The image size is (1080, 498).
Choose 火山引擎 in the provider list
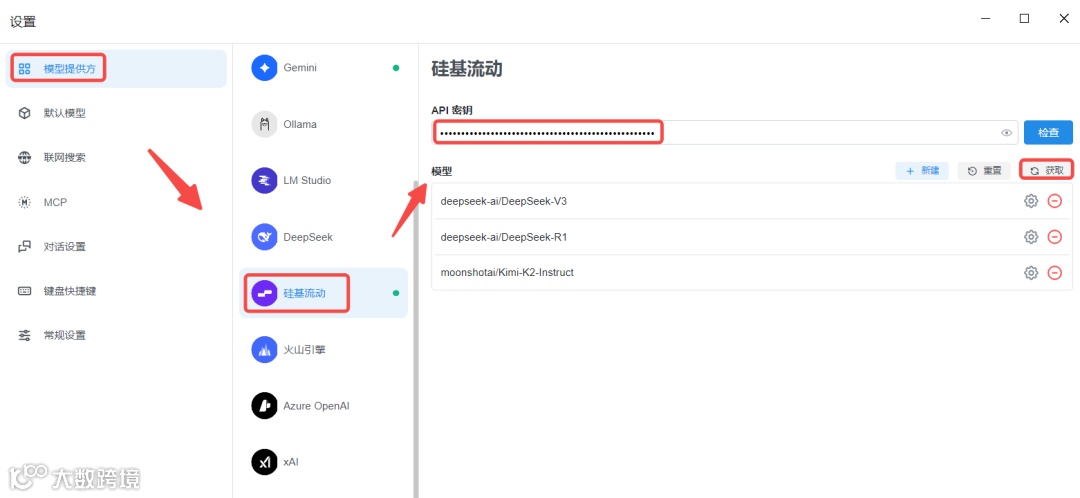[324, 349]
